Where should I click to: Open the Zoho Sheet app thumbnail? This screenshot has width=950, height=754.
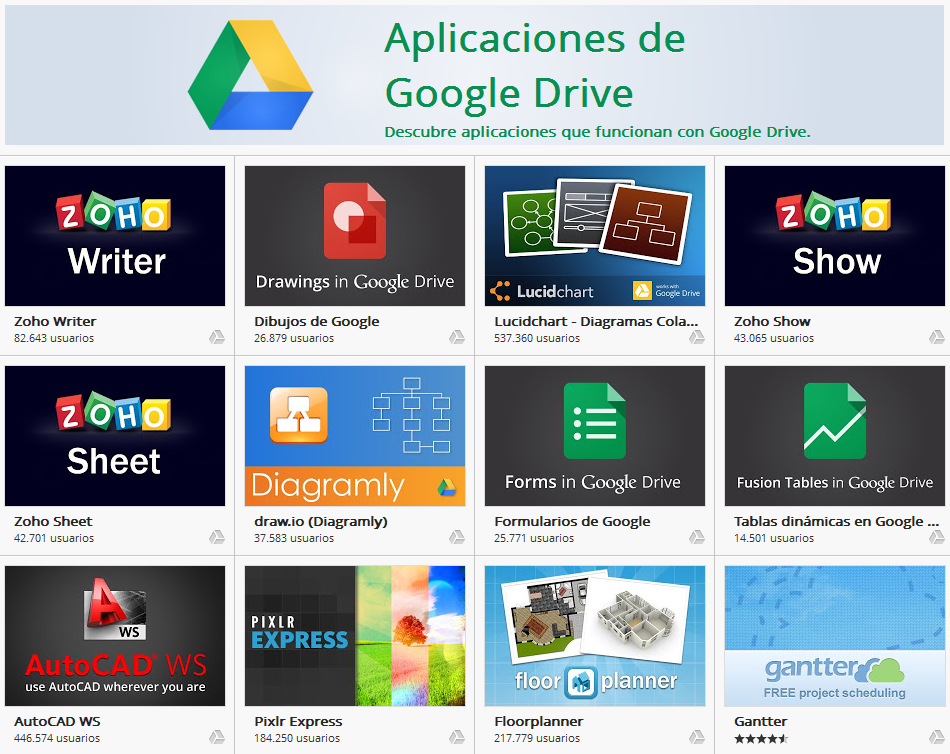pyautogui.click(x=115, y=436)
